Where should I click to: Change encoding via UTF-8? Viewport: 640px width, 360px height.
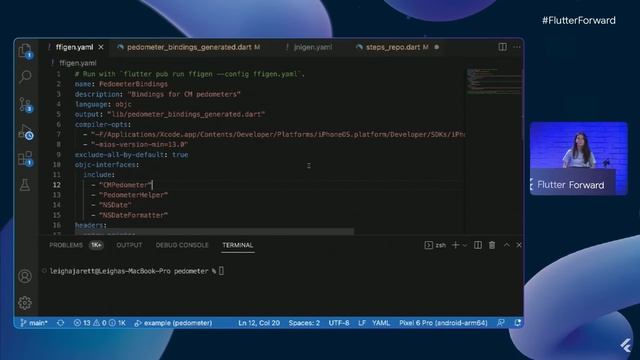click(339, 323)
